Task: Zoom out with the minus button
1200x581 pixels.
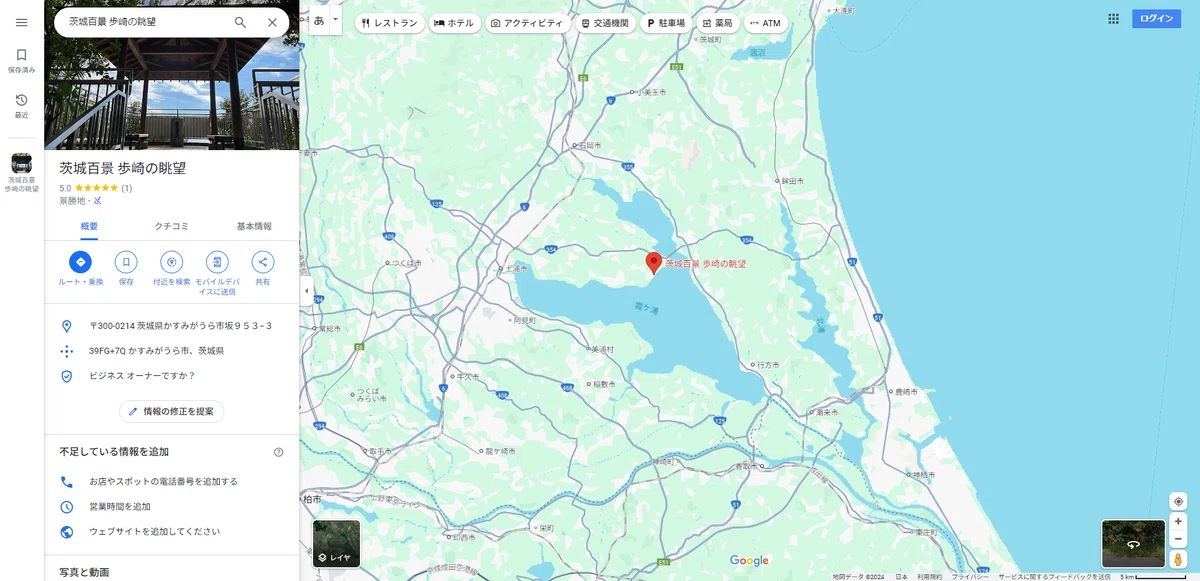Action: pyautogui.click(x=1178, y=539)
